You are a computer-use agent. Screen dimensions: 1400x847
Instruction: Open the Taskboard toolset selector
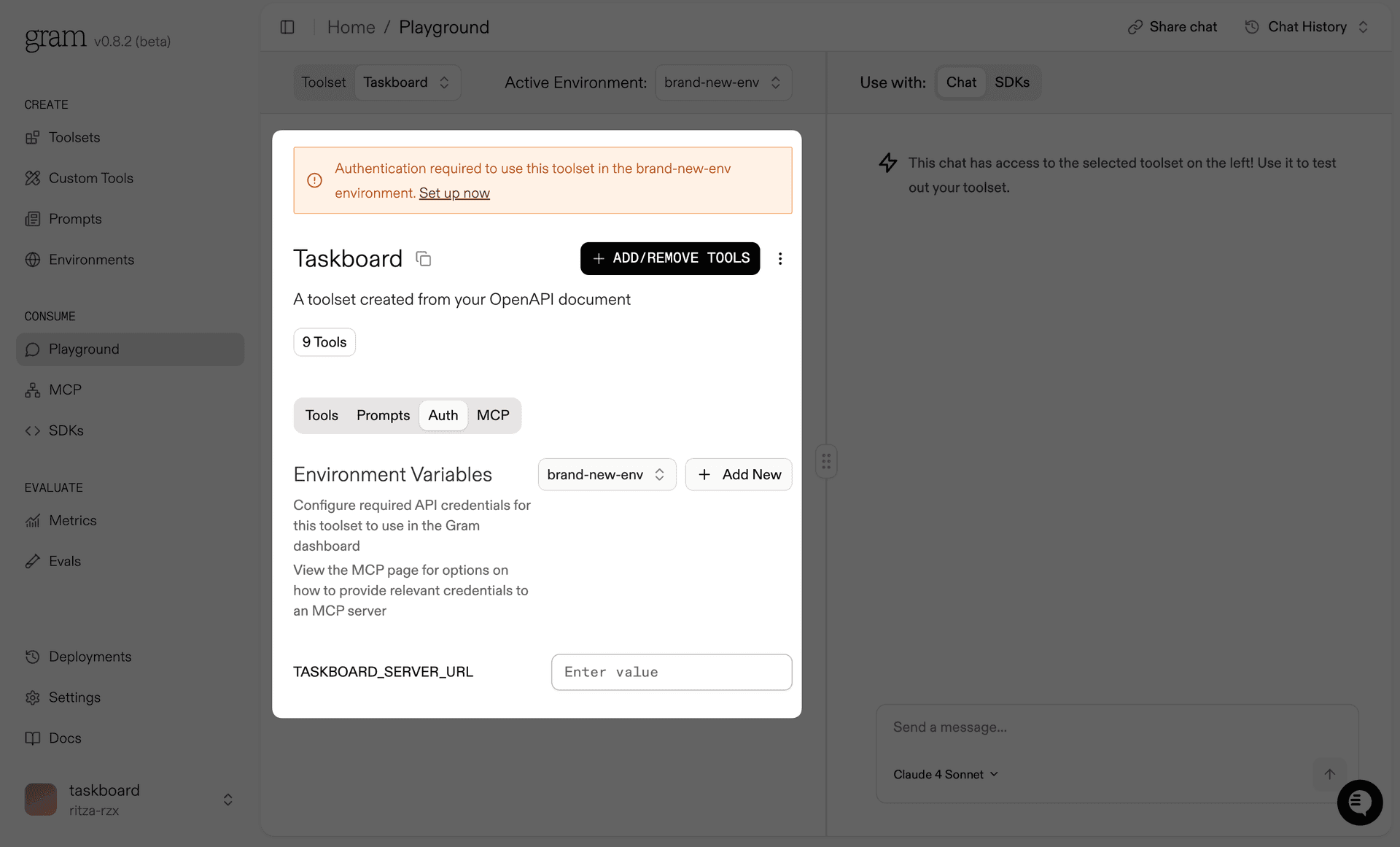coord(406,82)
